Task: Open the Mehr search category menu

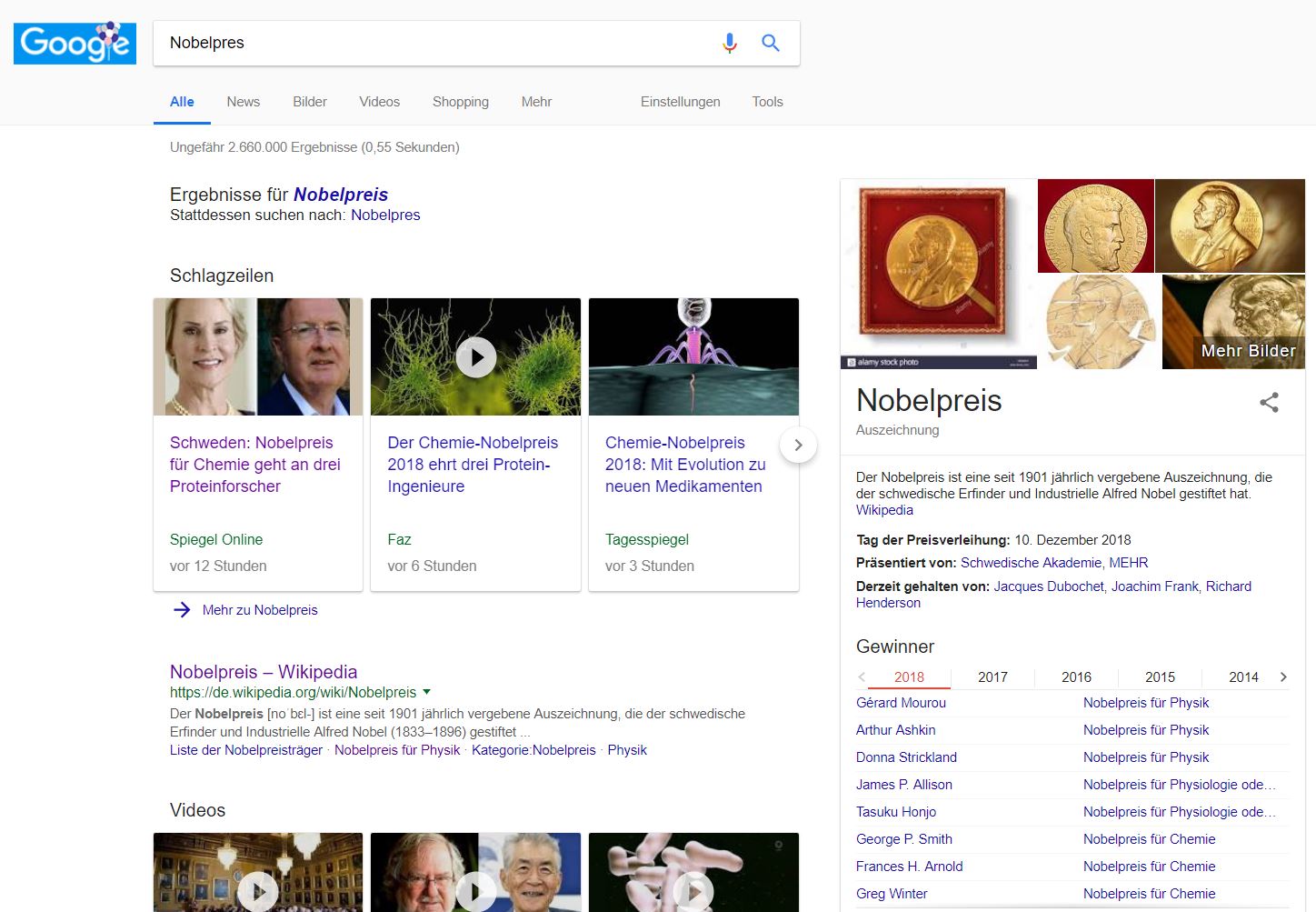Action: 536,102
